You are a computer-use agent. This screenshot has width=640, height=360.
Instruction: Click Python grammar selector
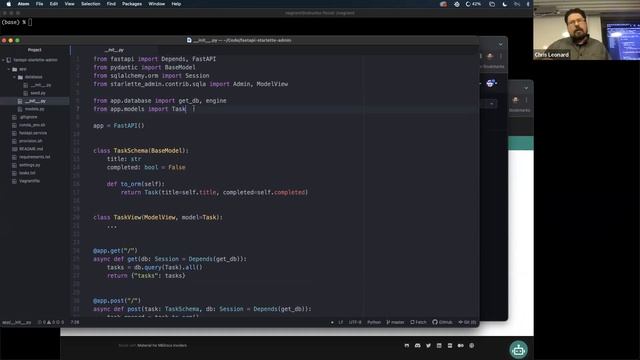click(374, 322)
